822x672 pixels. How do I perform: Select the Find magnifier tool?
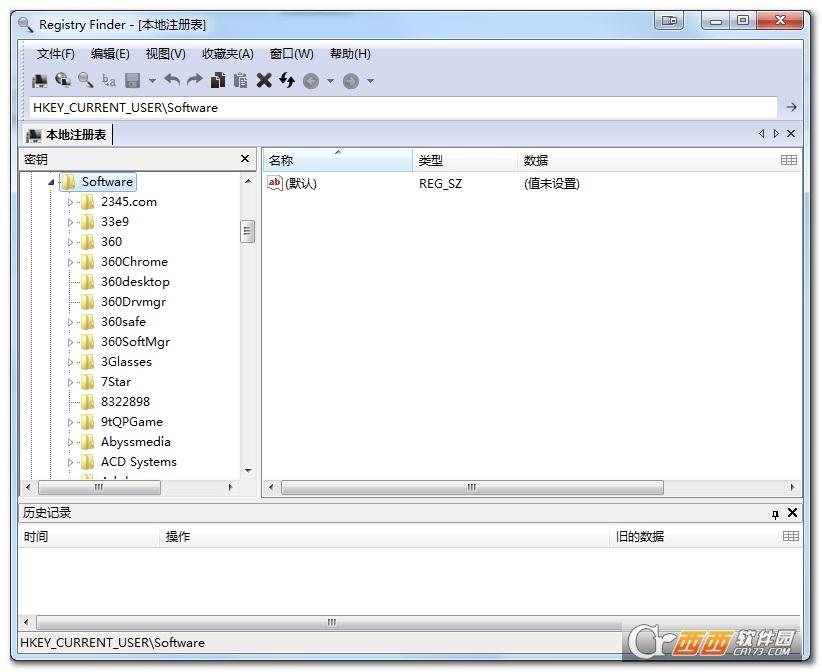tap(84, 80)
